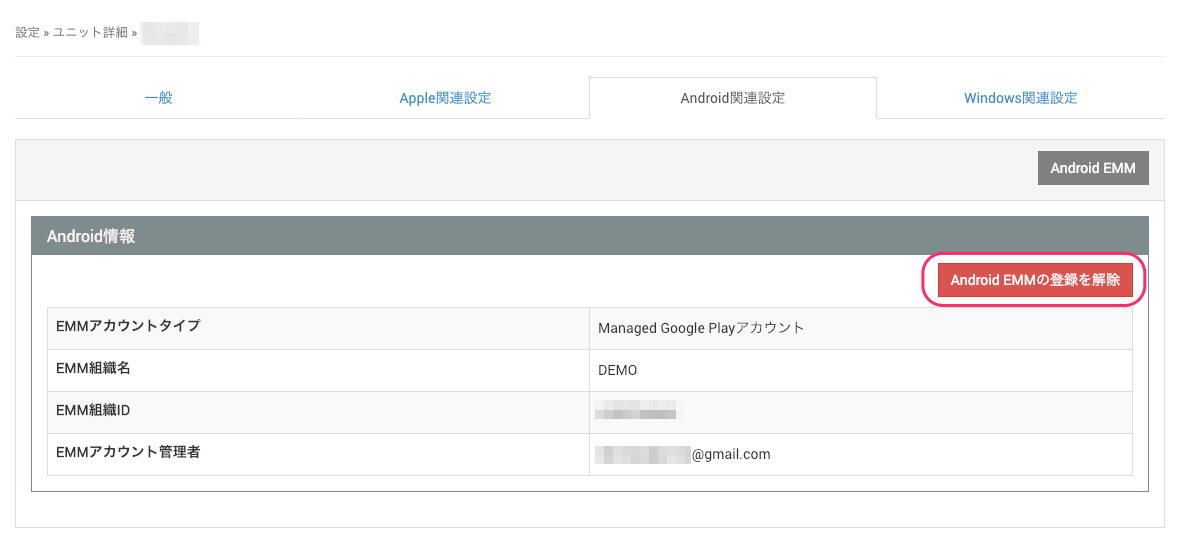Select the Android関連設定 tab
This screenshot has height=546, width=1181.
(x=732, y=98)
